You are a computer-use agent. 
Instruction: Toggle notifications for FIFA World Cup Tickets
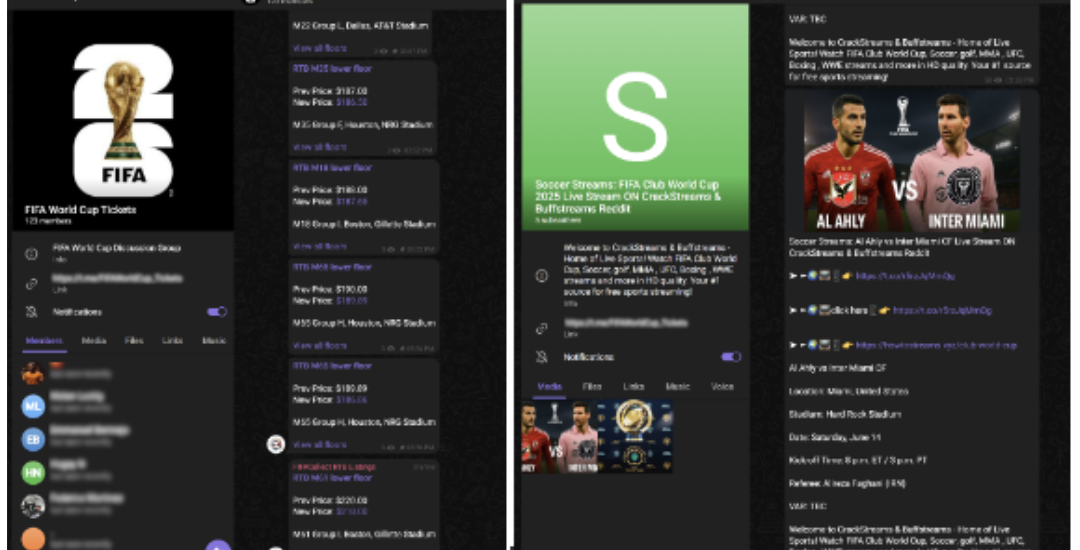tap(217, 312)
